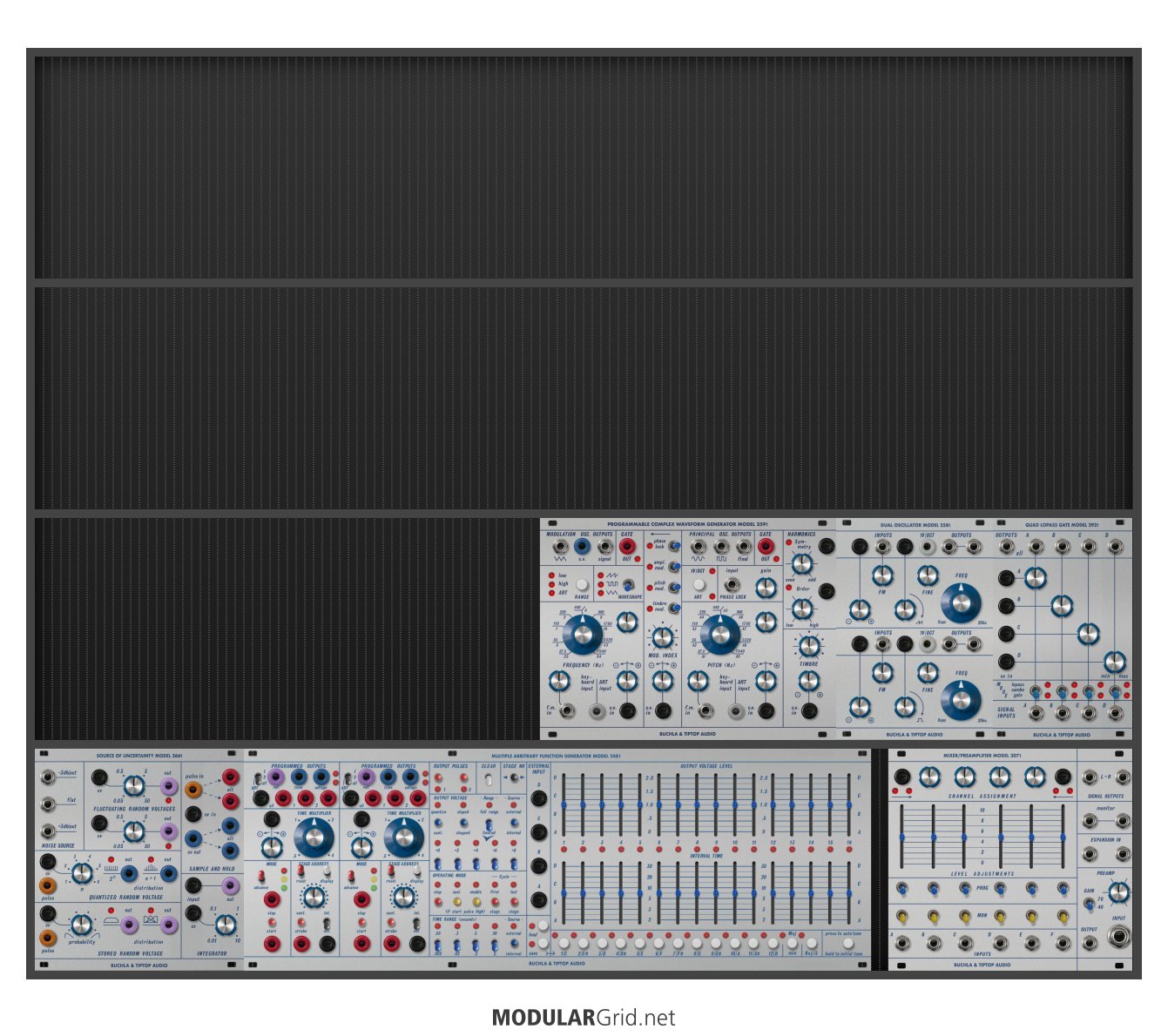Screen dimensions: 1168x1036
Task: Click the MOD. INDEX knob
Action: click(663, 636)
